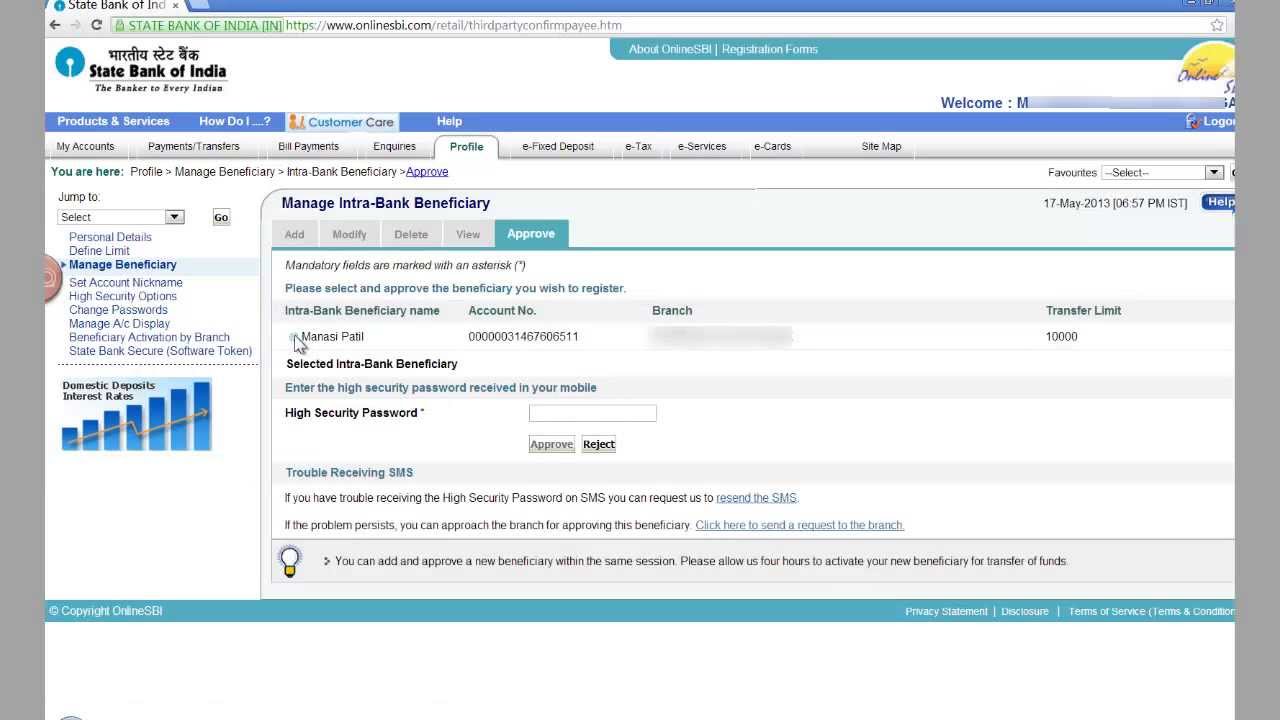Open Define Limit in sidebar
Screen dimensions: 1280x720
click(99, 251)
